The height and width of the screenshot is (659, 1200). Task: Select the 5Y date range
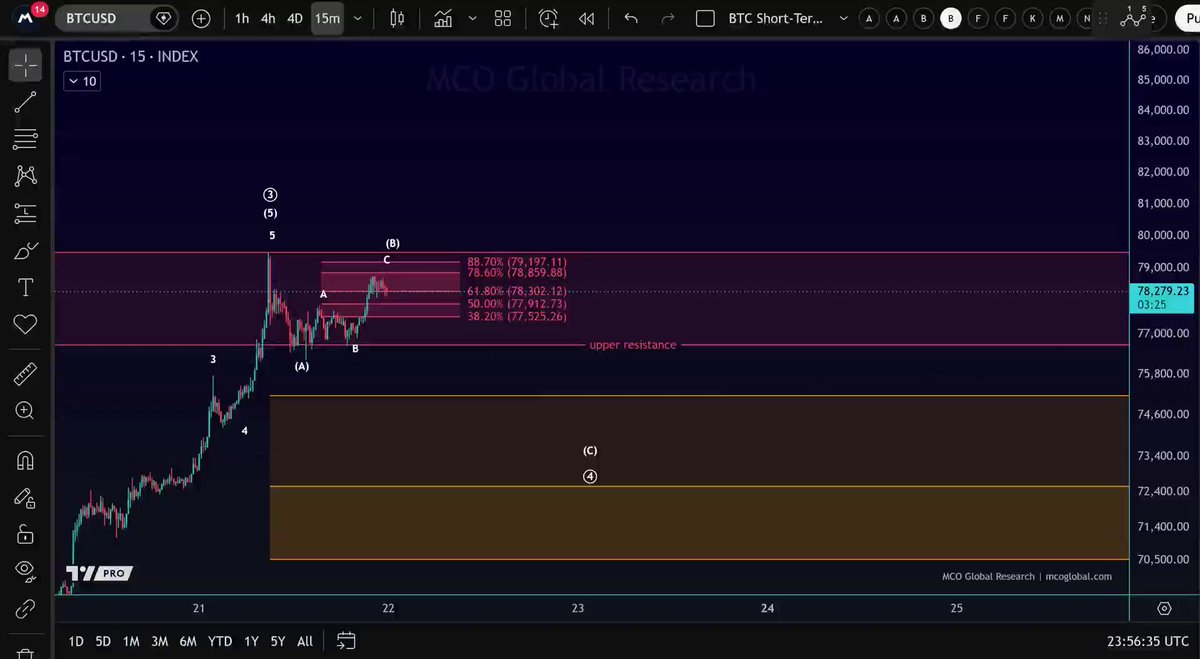(x=278, y=641)
